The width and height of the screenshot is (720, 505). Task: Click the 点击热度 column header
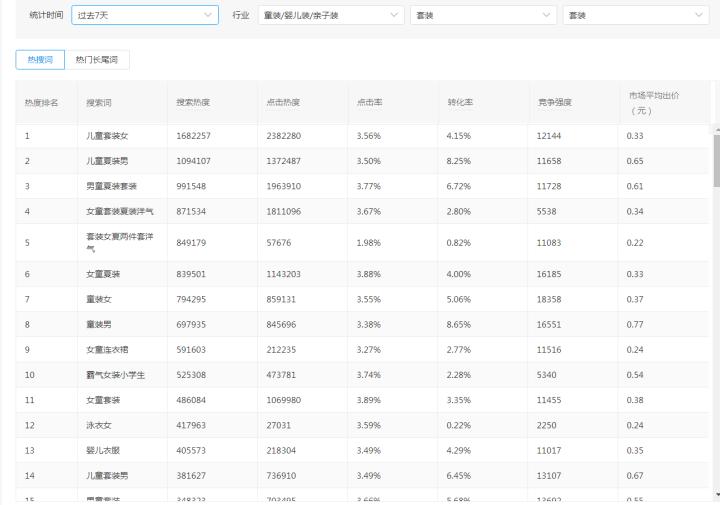[x=284, y=103]
